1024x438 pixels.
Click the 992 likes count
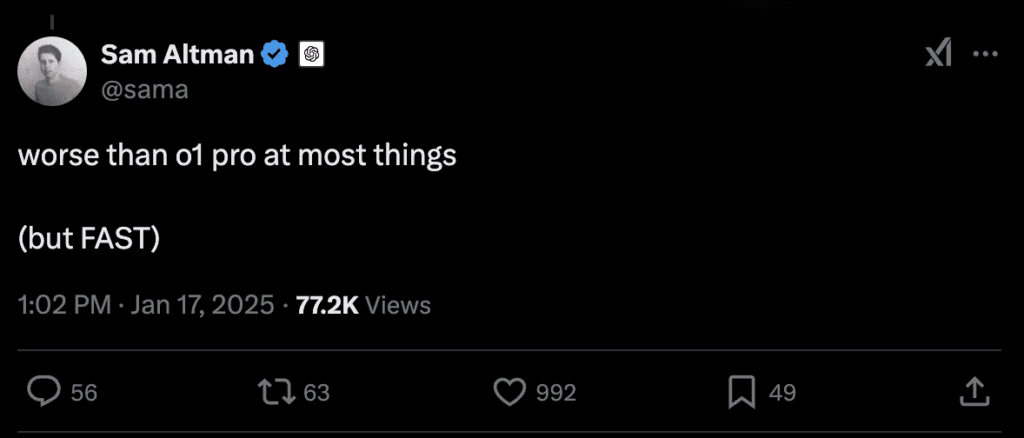click(556, 393)
